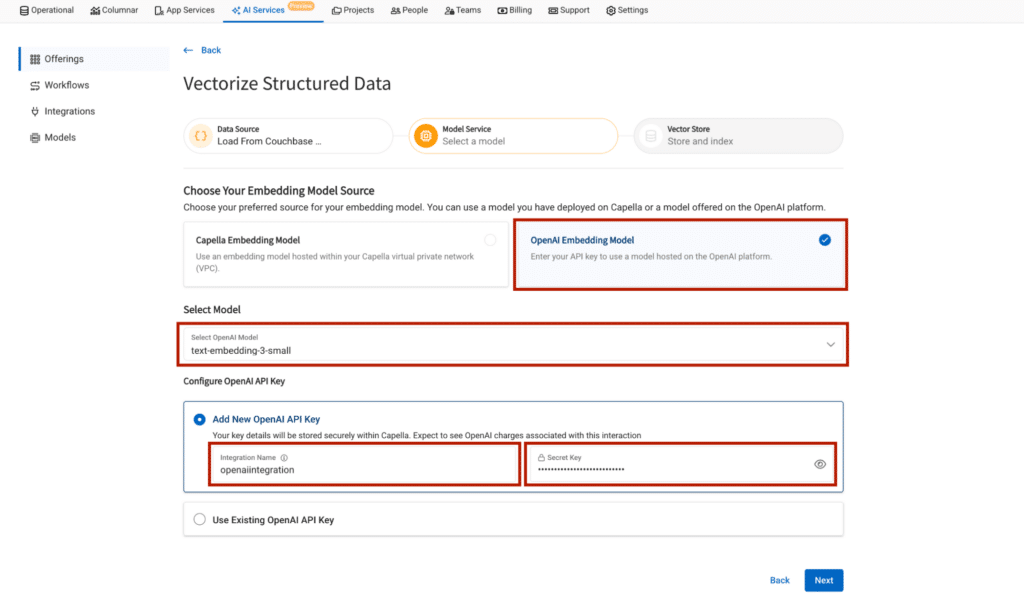The width and height of the screenshot is (1024, 599).
Task: Click the OpenAI Embedding Model checkmark
Action: [x=825, y=240]
